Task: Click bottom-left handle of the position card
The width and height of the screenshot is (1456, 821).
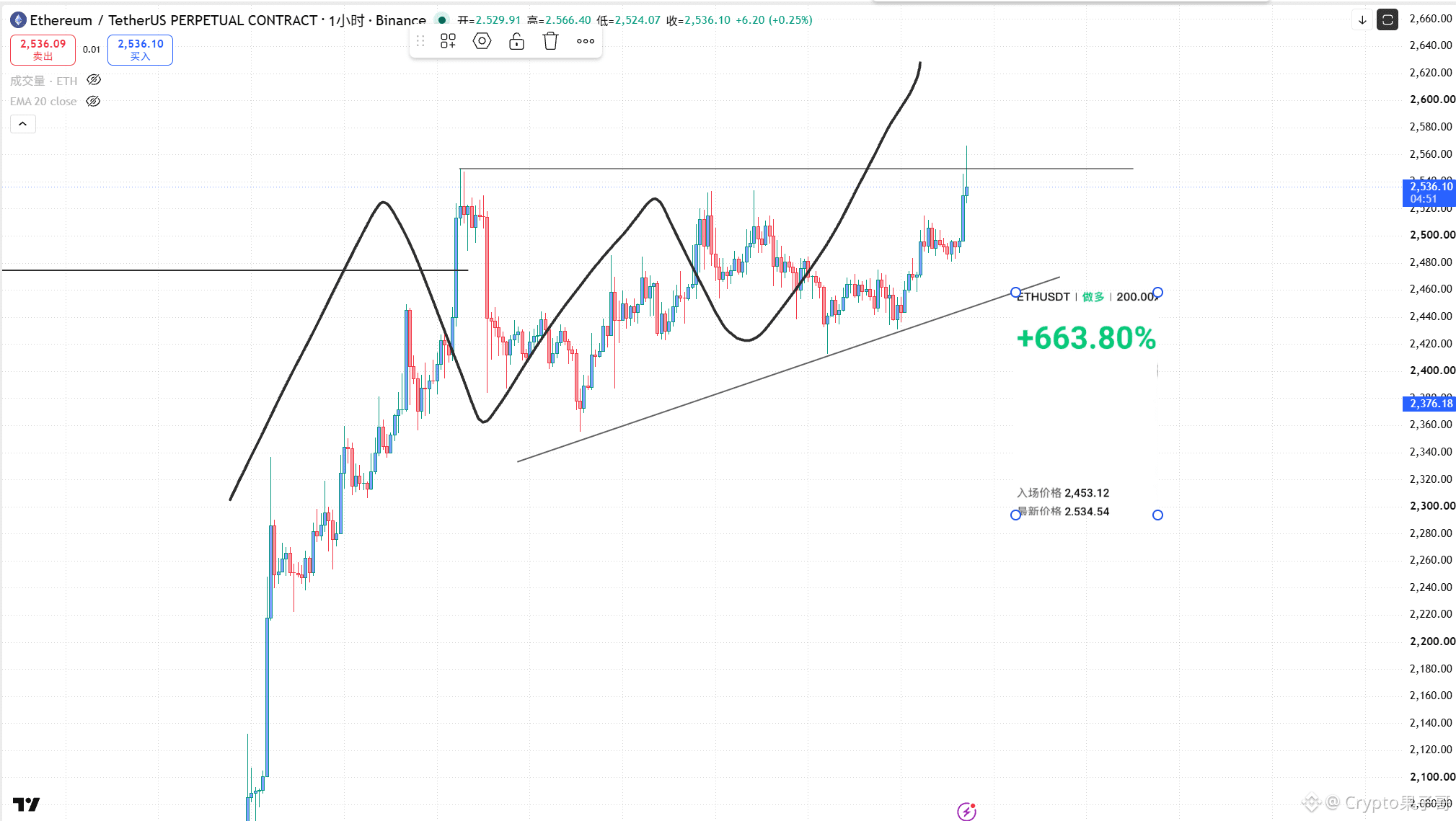Action: [x=1015, y=515]
